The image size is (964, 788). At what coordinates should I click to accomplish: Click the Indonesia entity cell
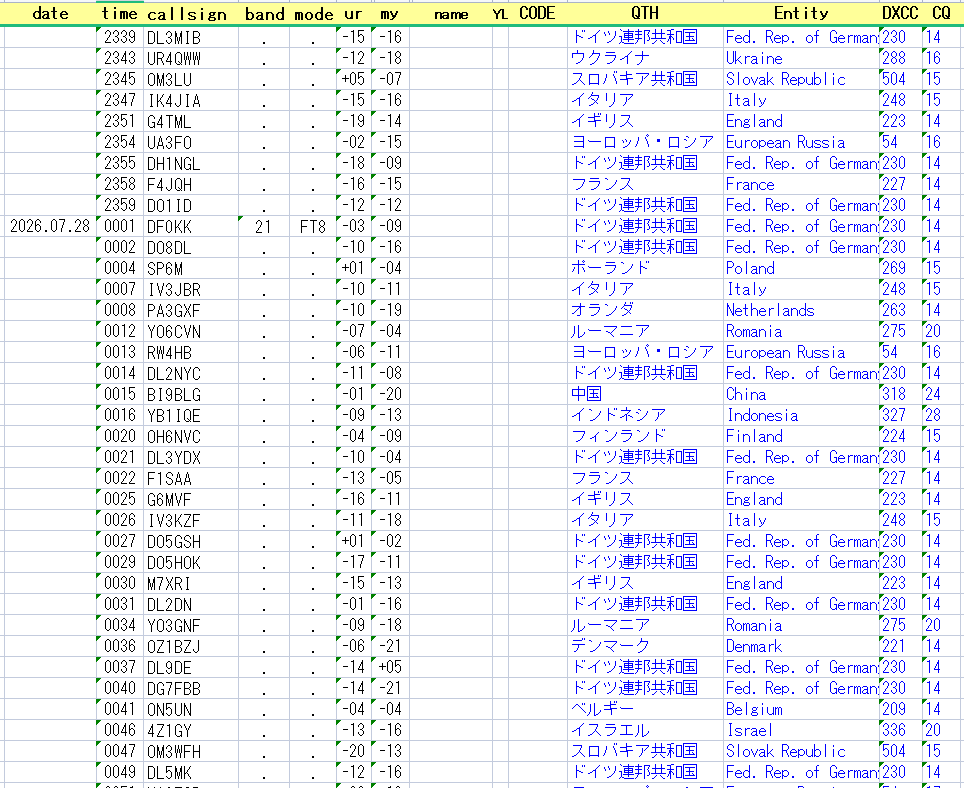pyautogui.click(x=801, y=416)
